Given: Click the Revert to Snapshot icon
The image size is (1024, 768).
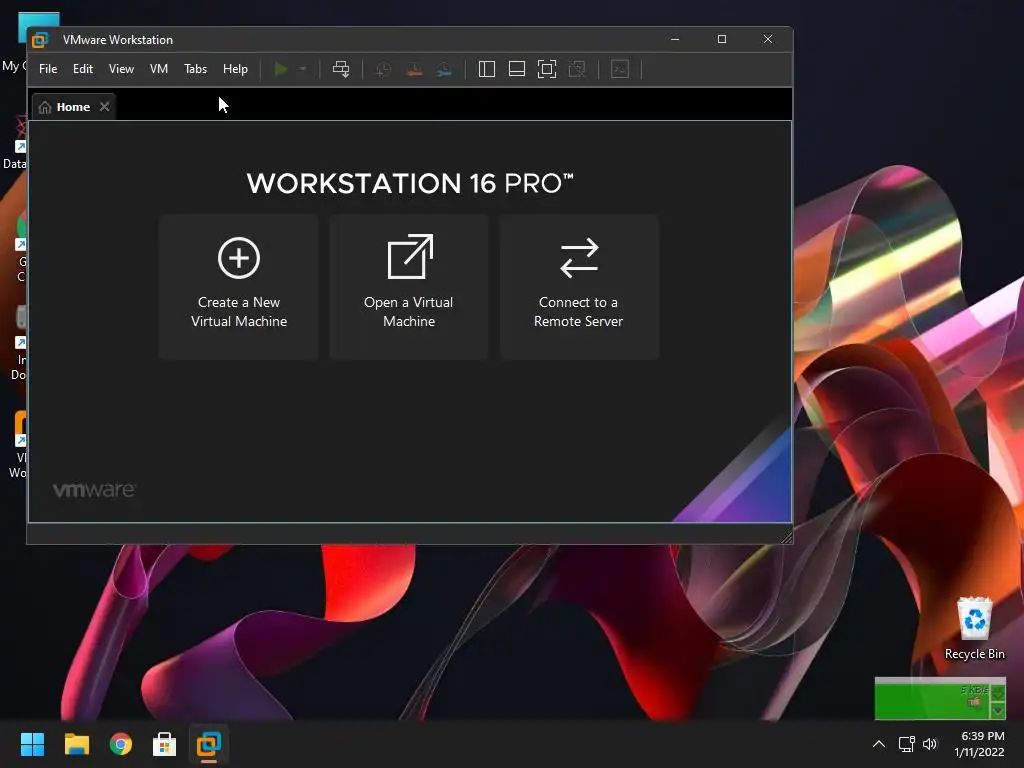Looking at the screenshot, I should click(414, 69).
